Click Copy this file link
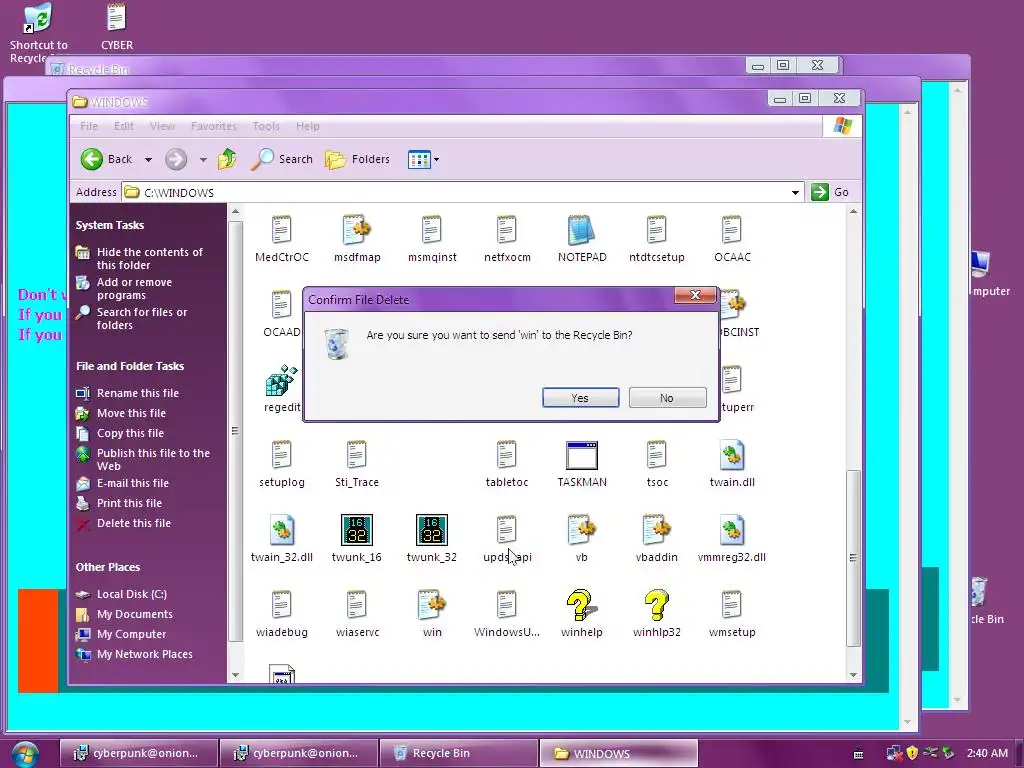The height and width of the screenshot is (768, 1024). pyautogui.click(x=130, y=434)
